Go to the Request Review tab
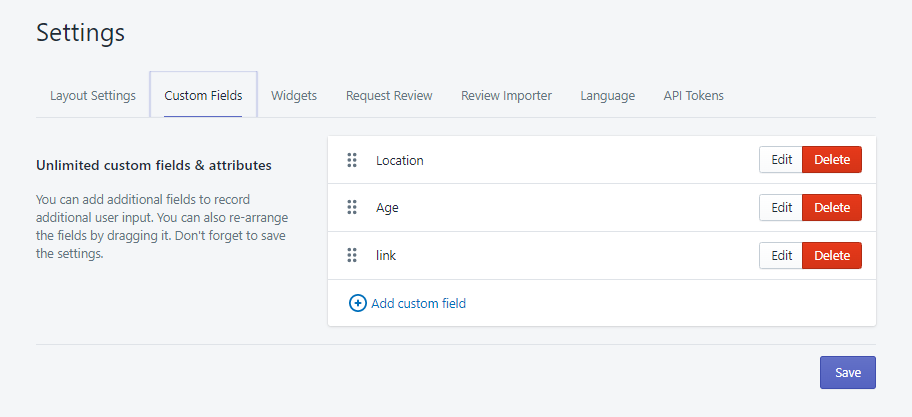Image resolution: width=912 pixels, height=417 pixels. pos(389,96)
